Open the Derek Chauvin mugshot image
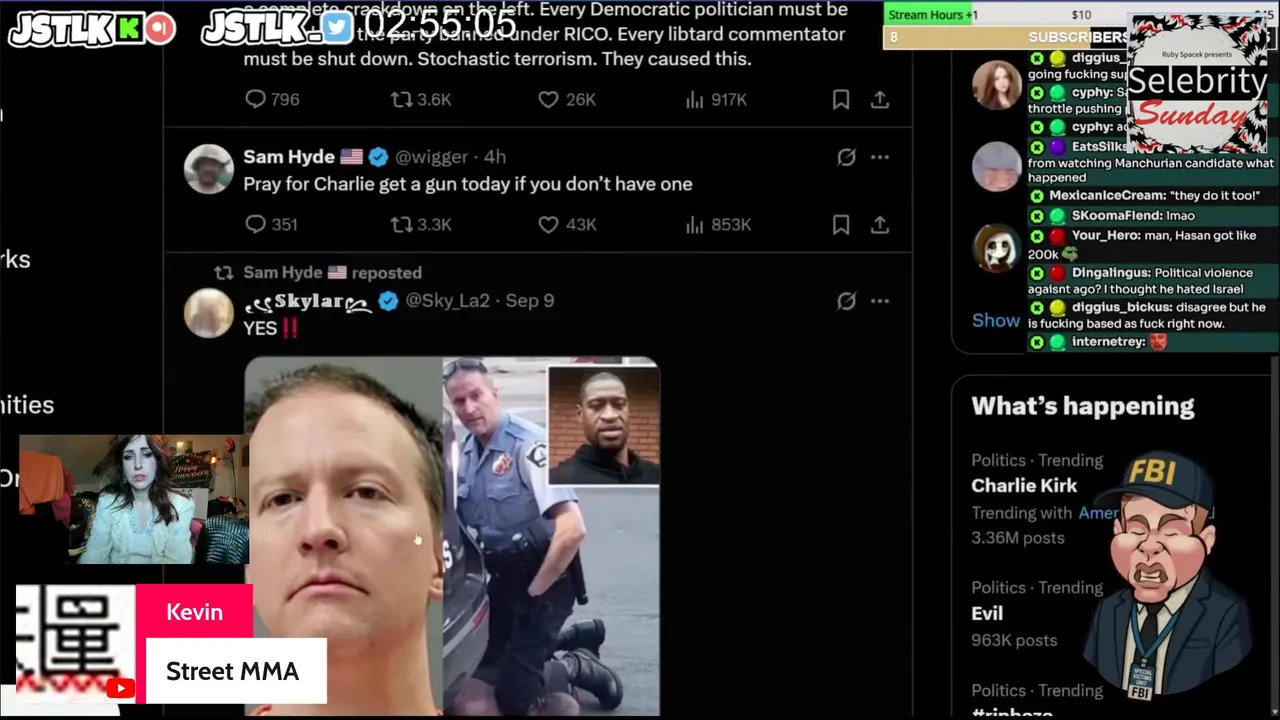 click(x=343, y=536)
